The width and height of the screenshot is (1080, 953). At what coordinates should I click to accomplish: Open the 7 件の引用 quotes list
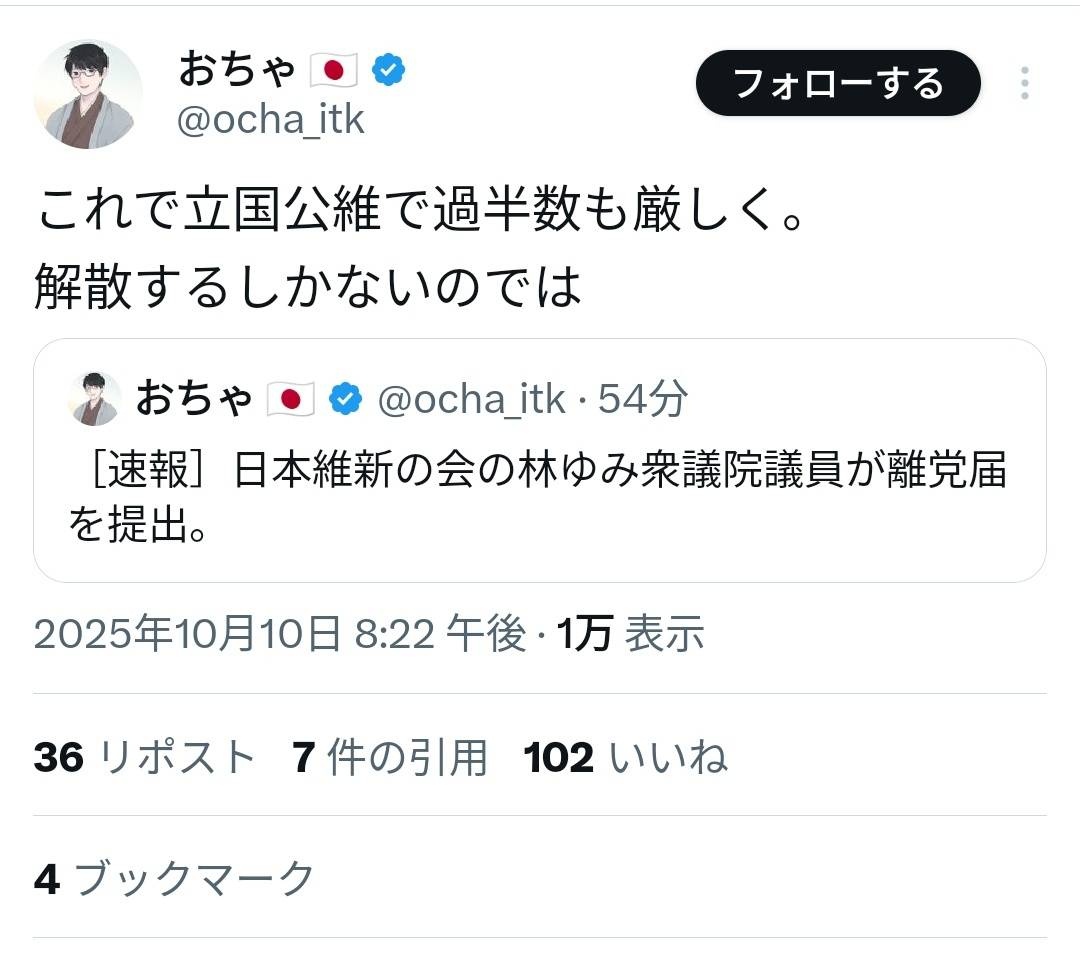[390, 758]
